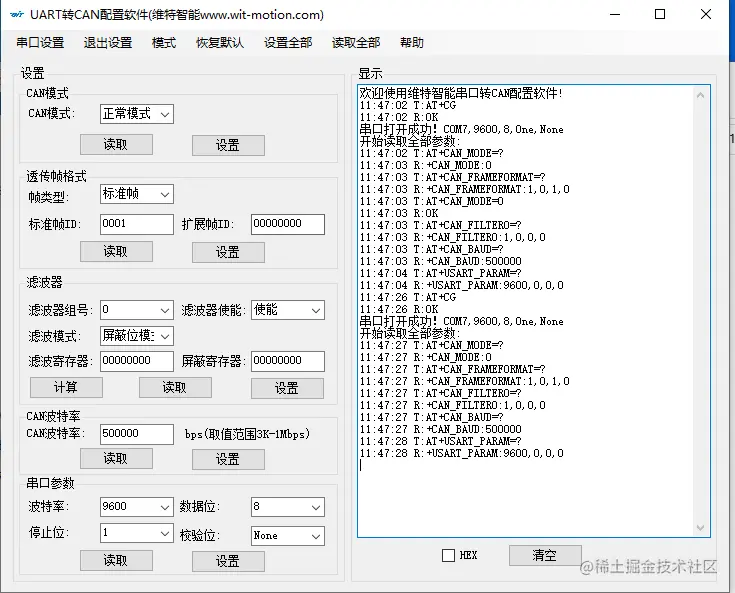
Task: Click 设置 button in CAN波特率 group
Action: tap(228, 459)
